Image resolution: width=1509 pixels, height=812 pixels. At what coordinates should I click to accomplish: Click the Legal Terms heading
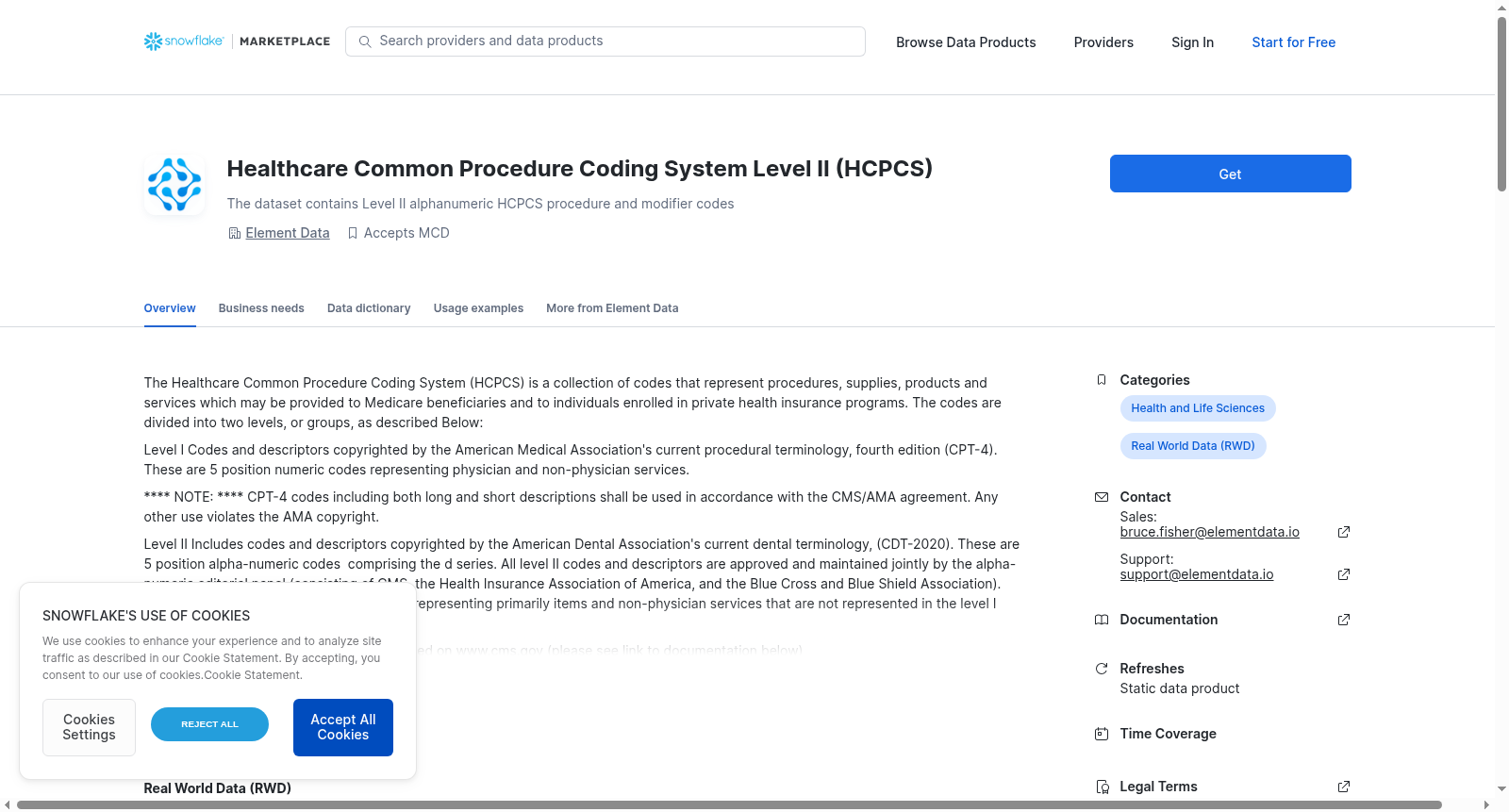tap(1158, 787)
